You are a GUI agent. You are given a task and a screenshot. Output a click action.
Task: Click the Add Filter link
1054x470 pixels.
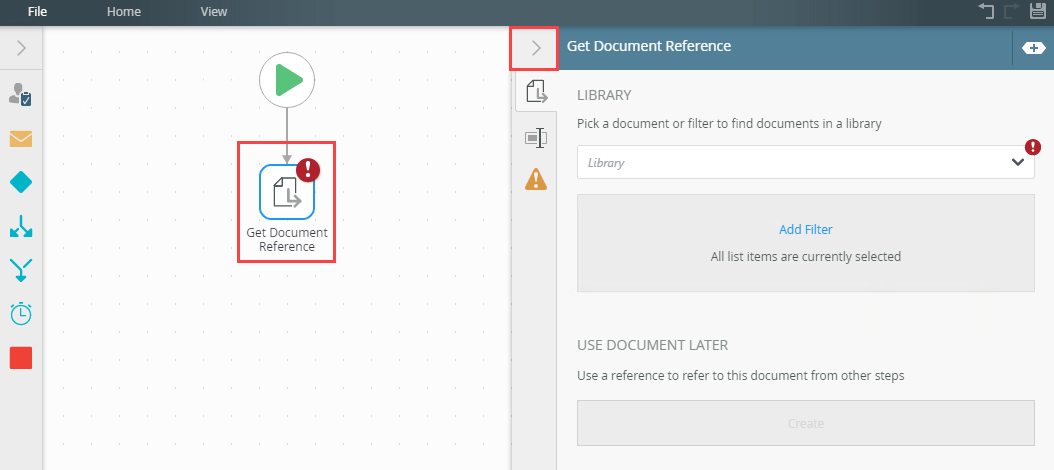[x=805, y=229]
